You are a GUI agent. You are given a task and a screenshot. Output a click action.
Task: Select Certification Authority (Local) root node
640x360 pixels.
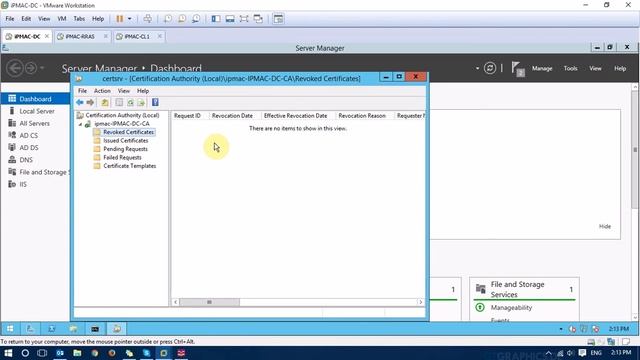tap(122, 116)
